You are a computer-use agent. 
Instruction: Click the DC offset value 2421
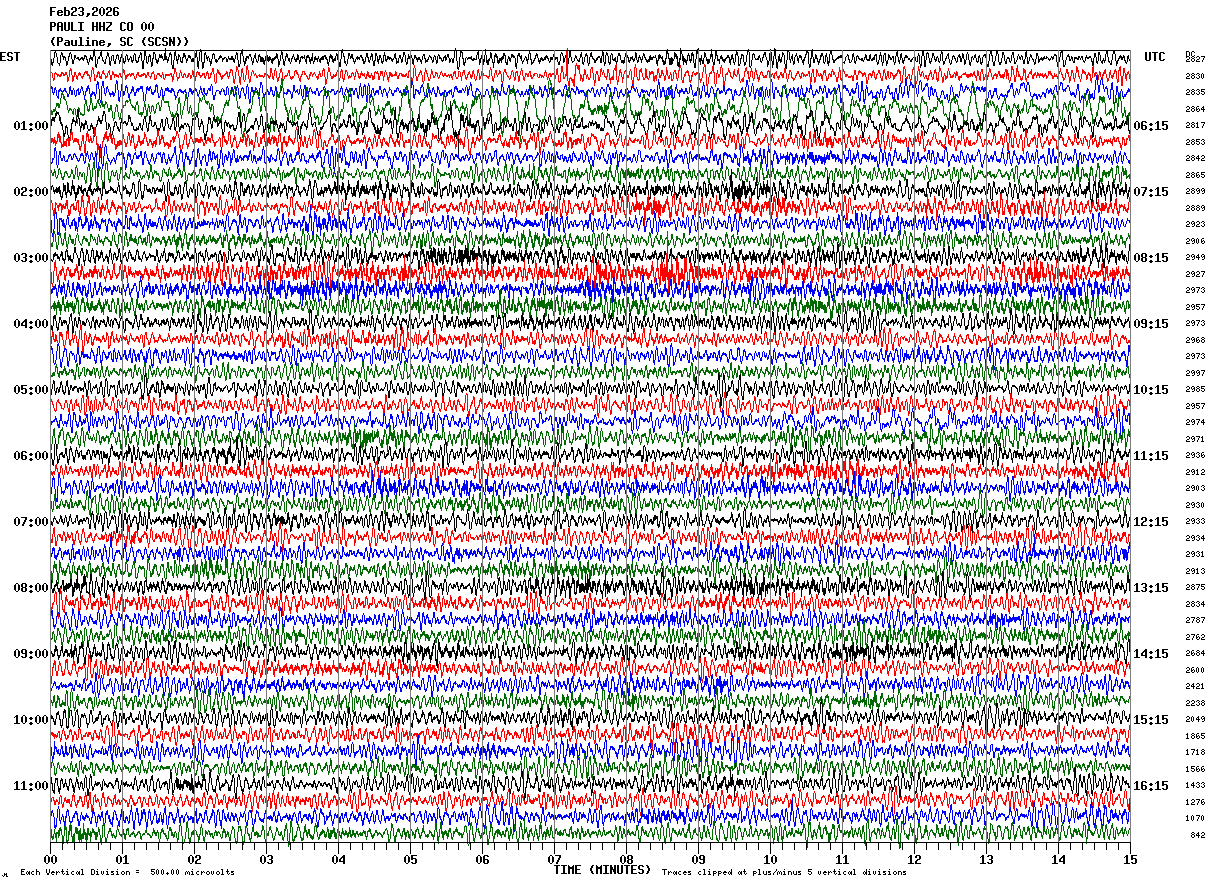click(1195, 686)
